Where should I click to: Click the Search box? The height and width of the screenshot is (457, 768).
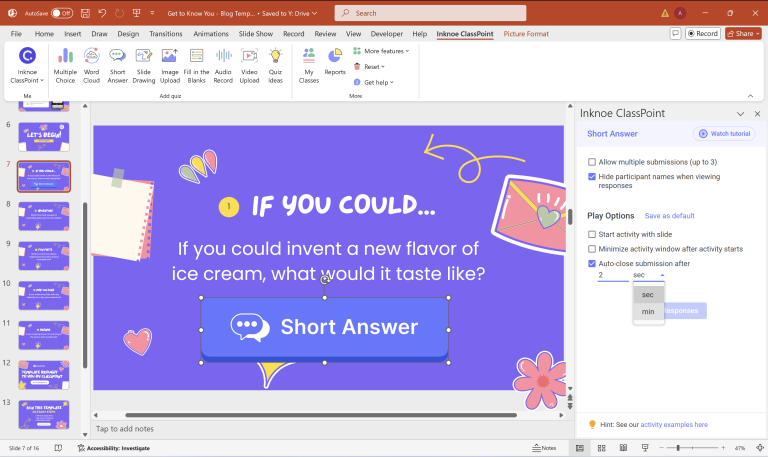430,13
